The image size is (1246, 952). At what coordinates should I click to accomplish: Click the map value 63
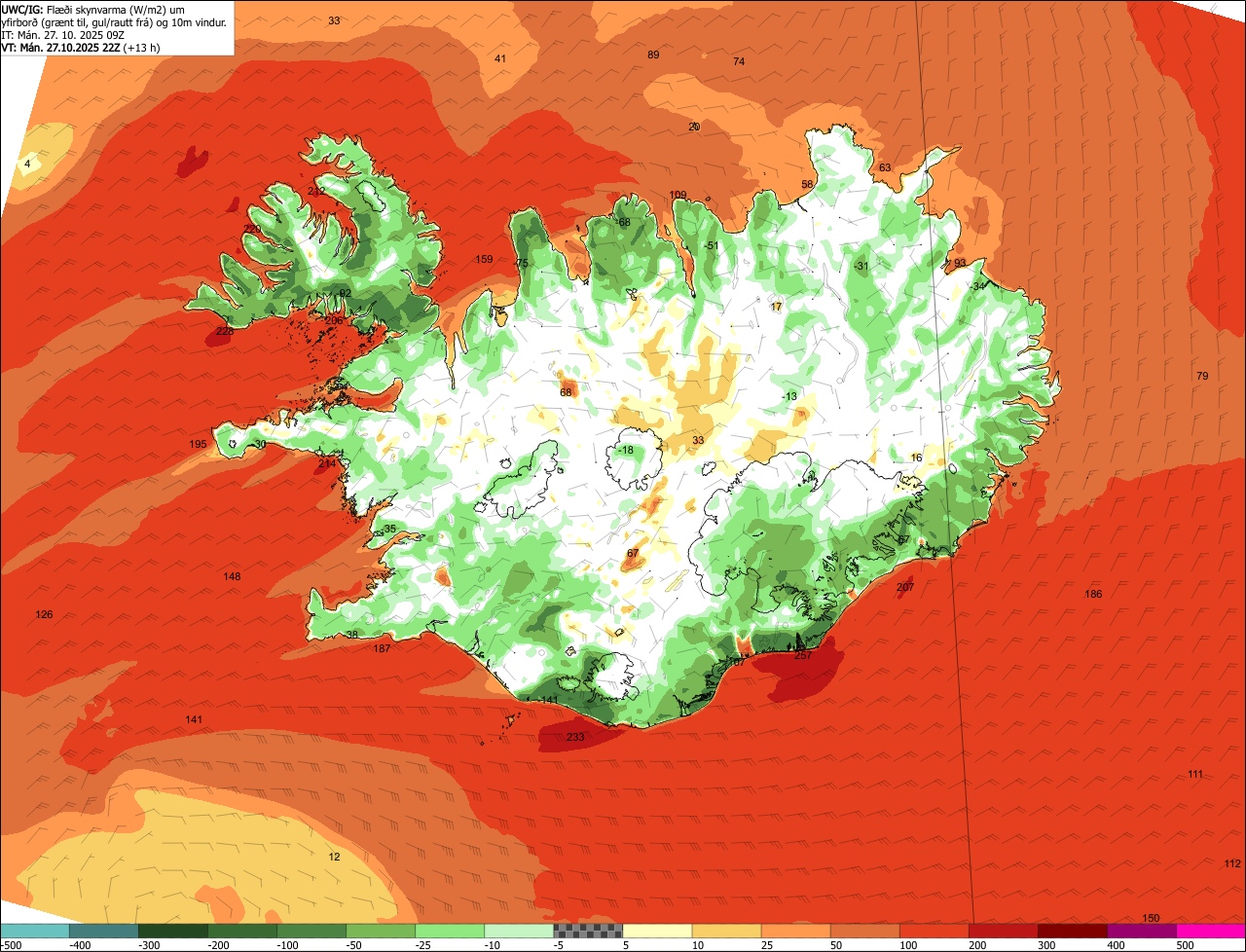[x=885, y=168]
